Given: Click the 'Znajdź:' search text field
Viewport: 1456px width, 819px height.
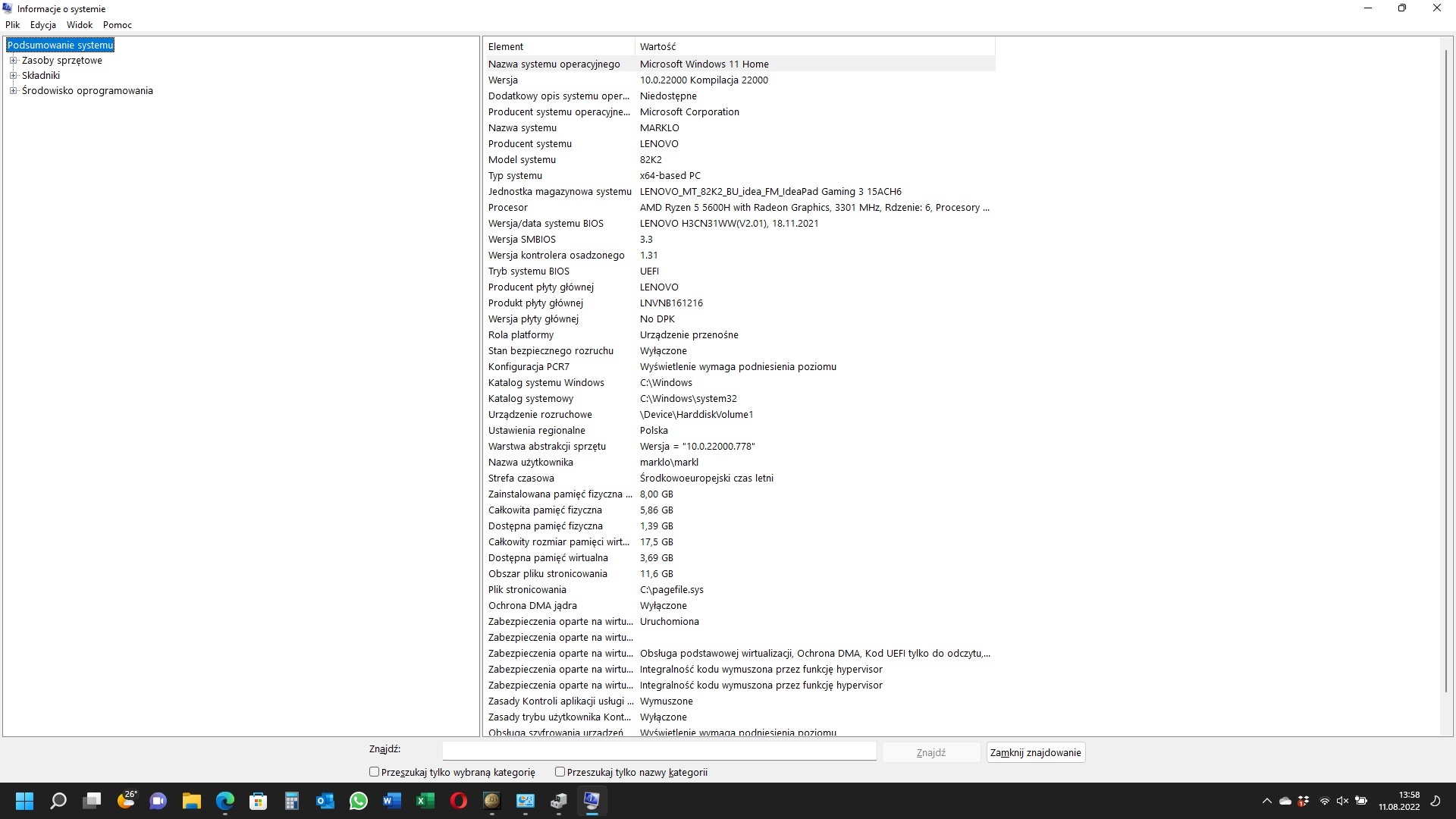Looking at the screenshot, I should (x=659, y=752).
